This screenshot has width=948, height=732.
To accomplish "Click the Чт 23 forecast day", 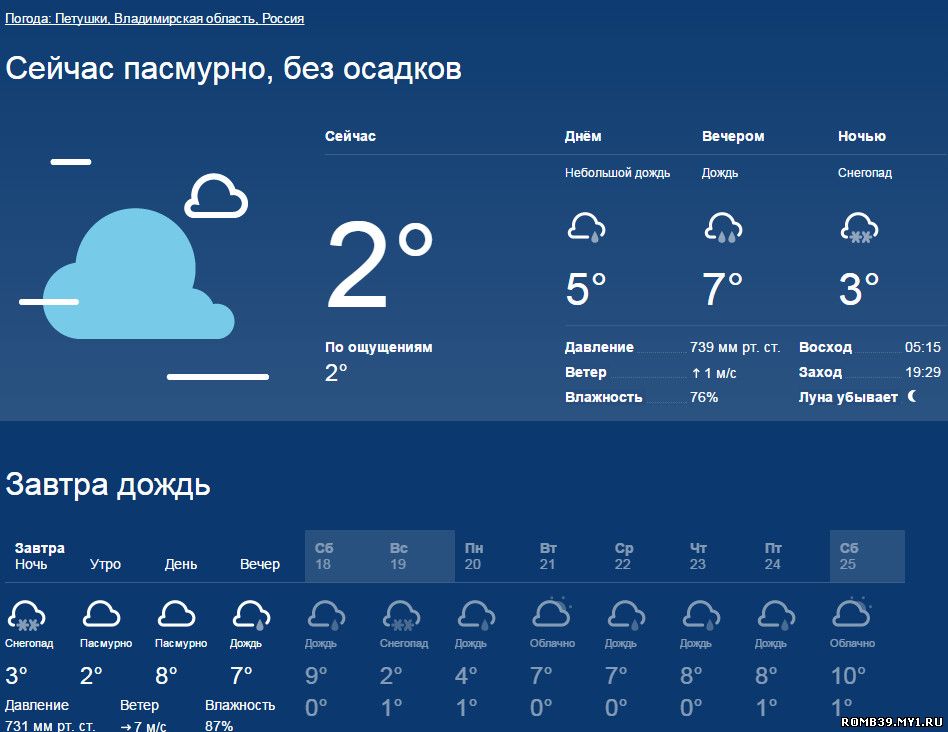I will pos(698,556).
